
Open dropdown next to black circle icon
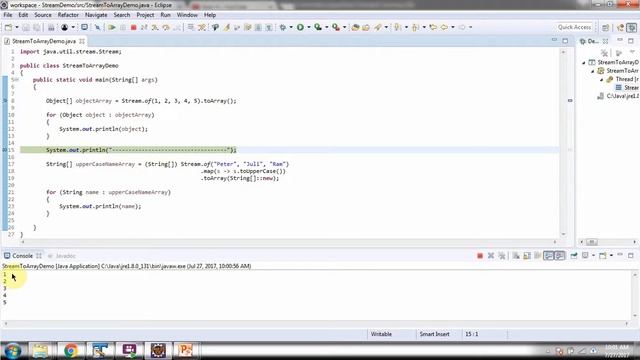click(73, 27)
